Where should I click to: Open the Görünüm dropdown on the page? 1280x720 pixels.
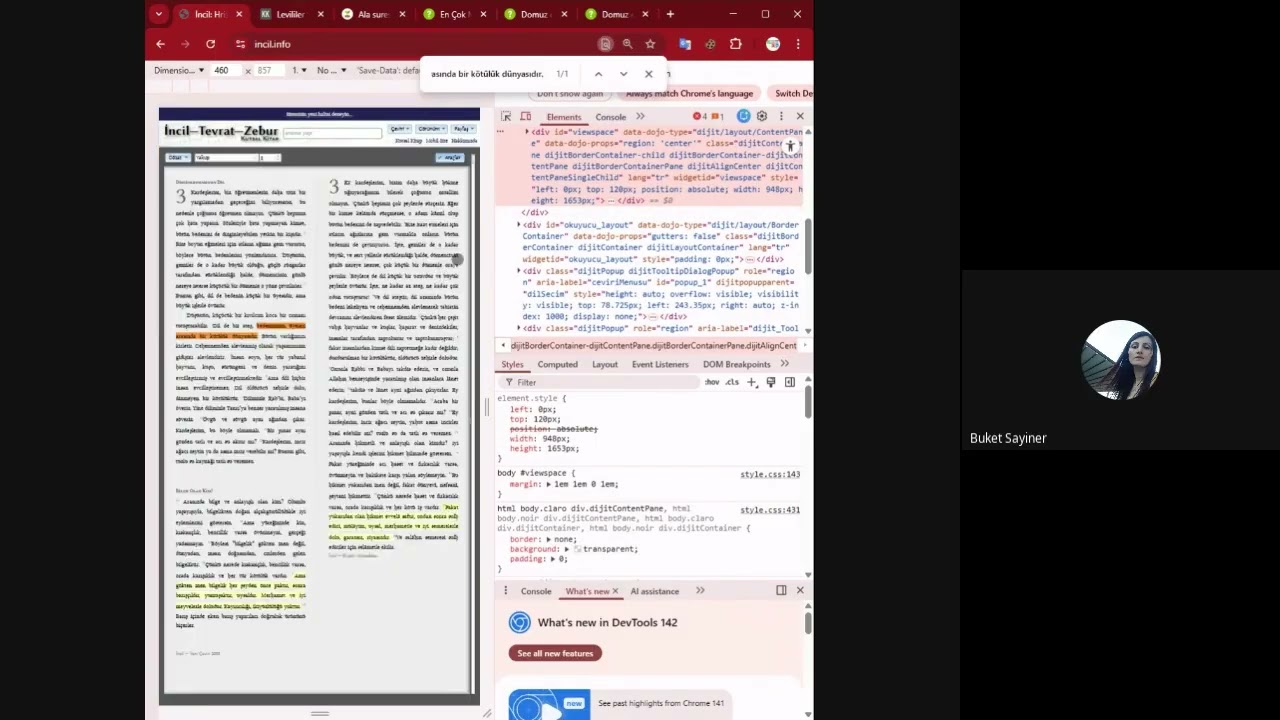(430, 129)
